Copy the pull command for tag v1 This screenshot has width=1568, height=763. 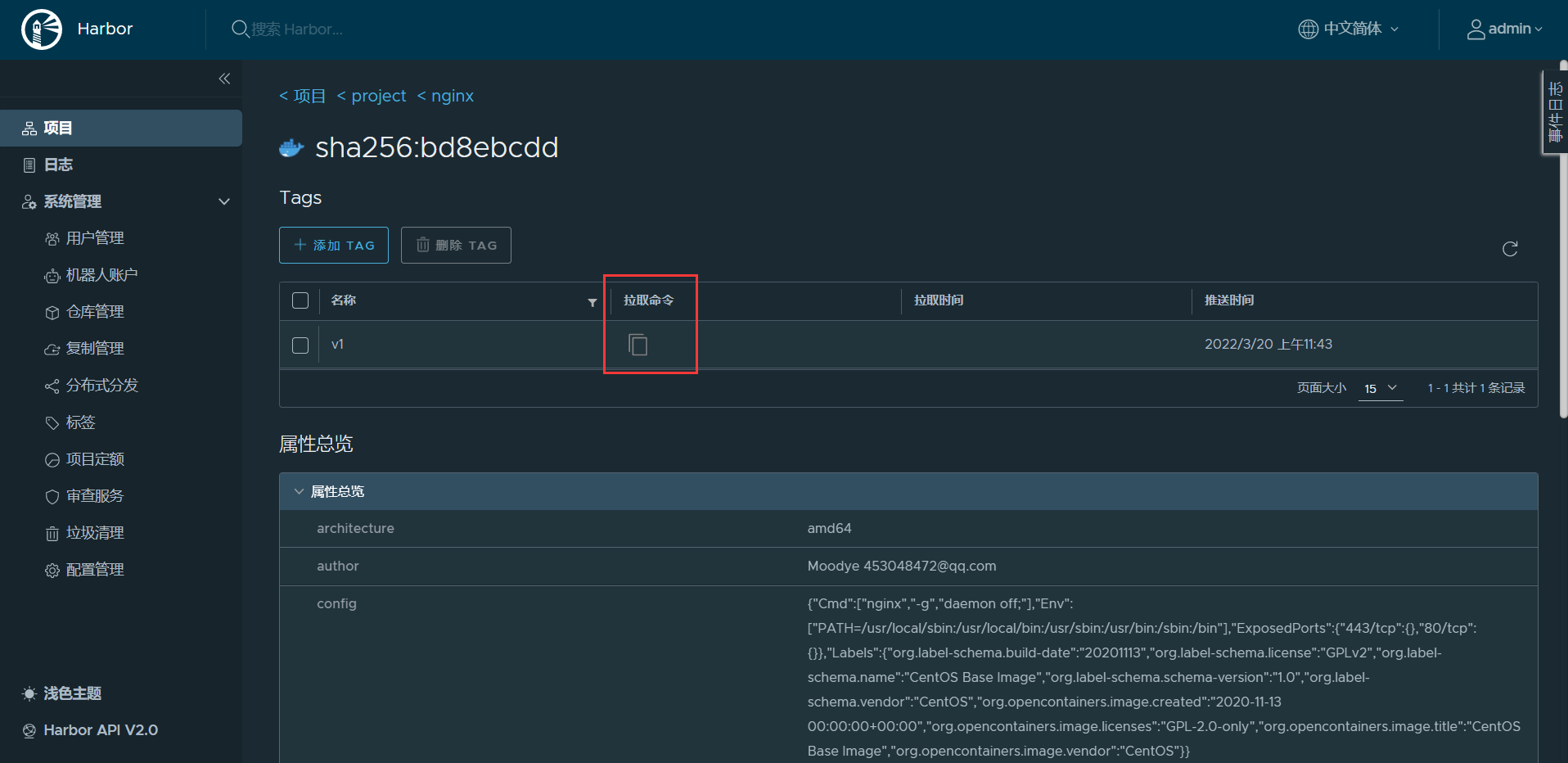[x=638, y=345]
